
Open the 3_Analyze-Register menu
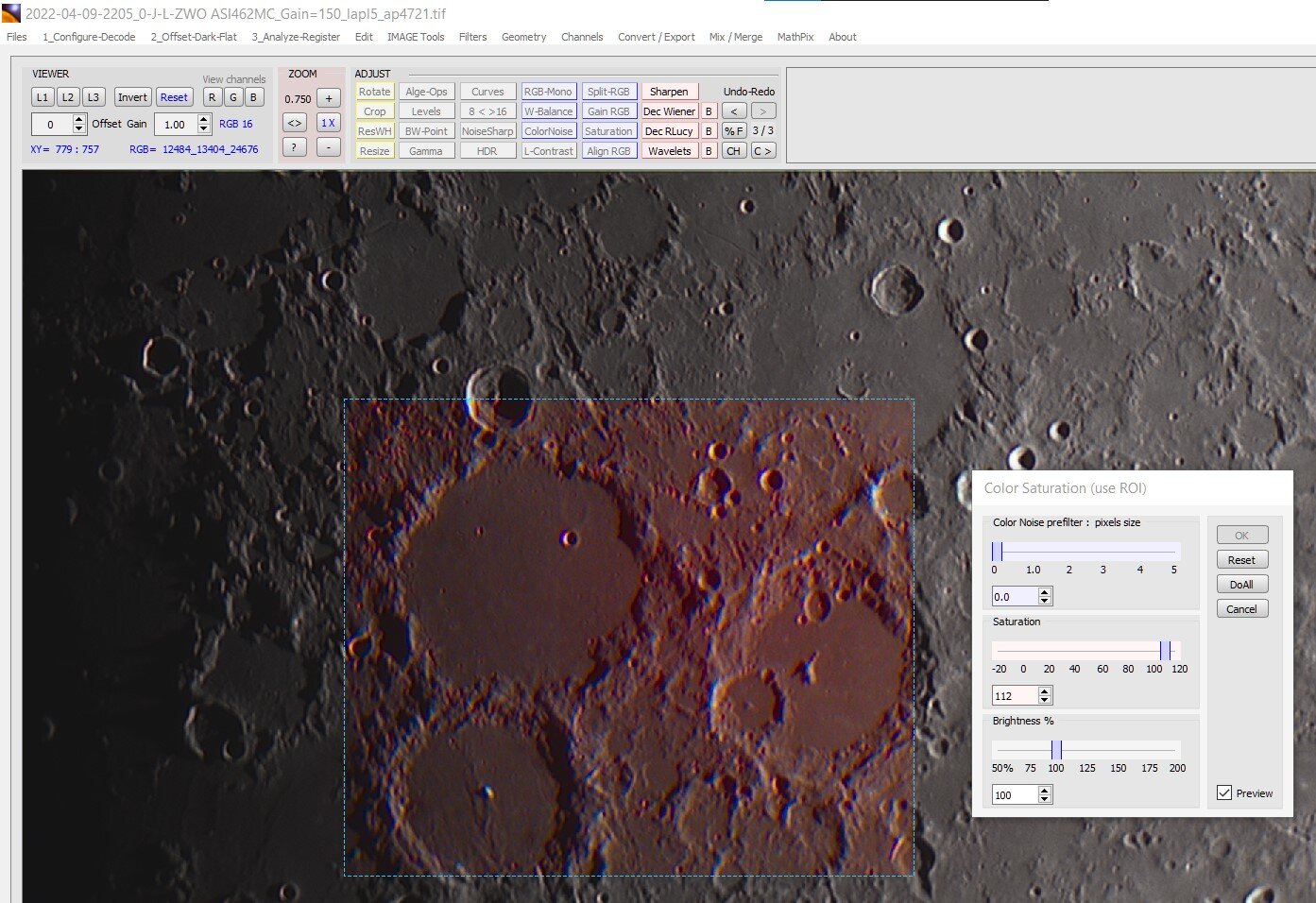296,37
